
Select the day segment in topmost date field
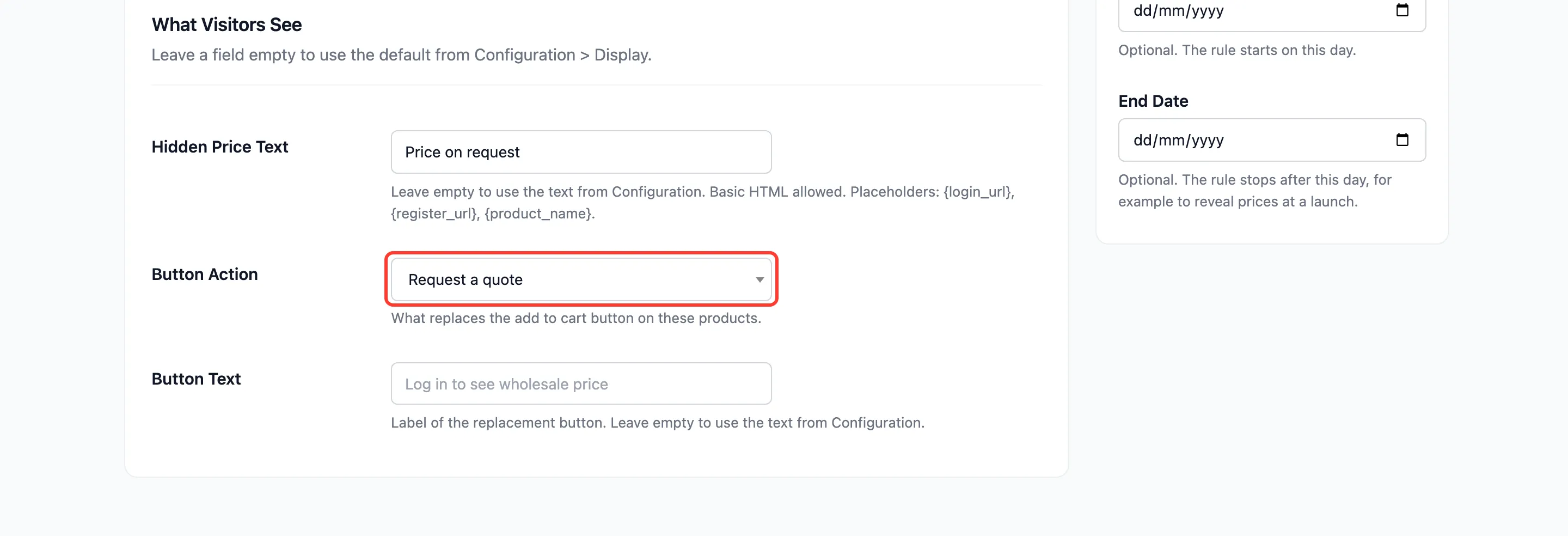pyautogui.click(x=1143, y=10)
